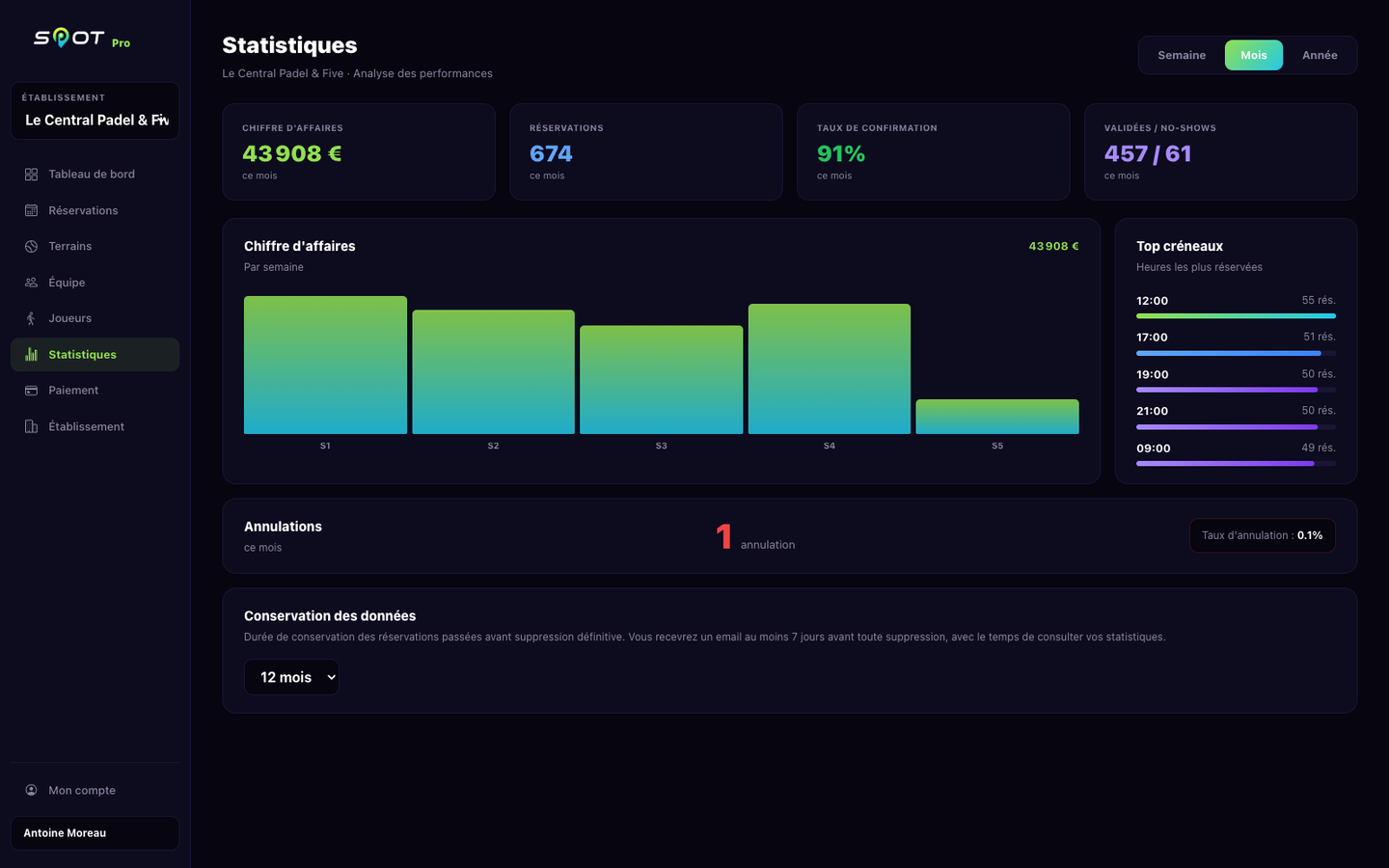This screenshot has height=868, width=1389.
Task: Open the 12 mois retention dropdown
Action: [291, 677]
